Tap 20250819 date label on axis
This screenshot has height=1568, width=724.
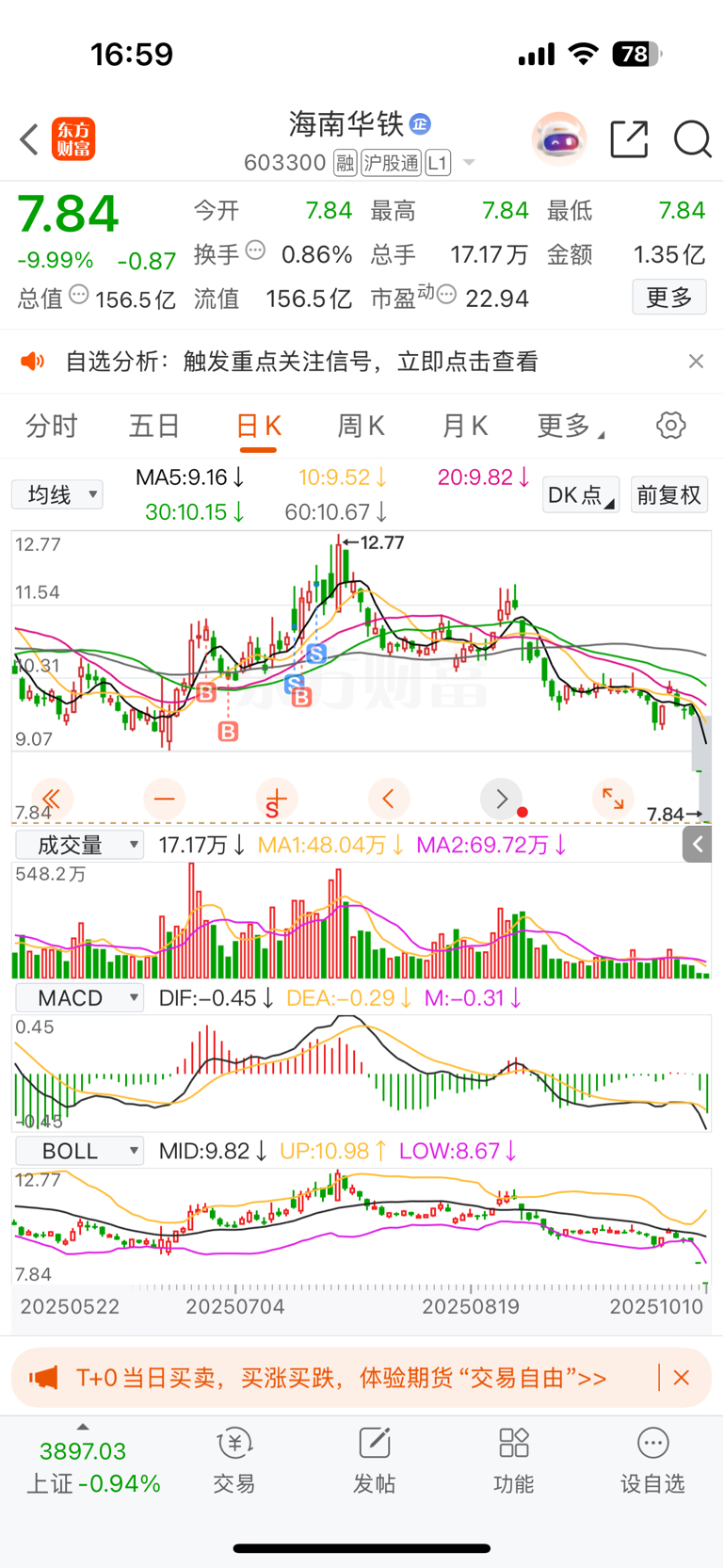click(x=470, y=1306)
